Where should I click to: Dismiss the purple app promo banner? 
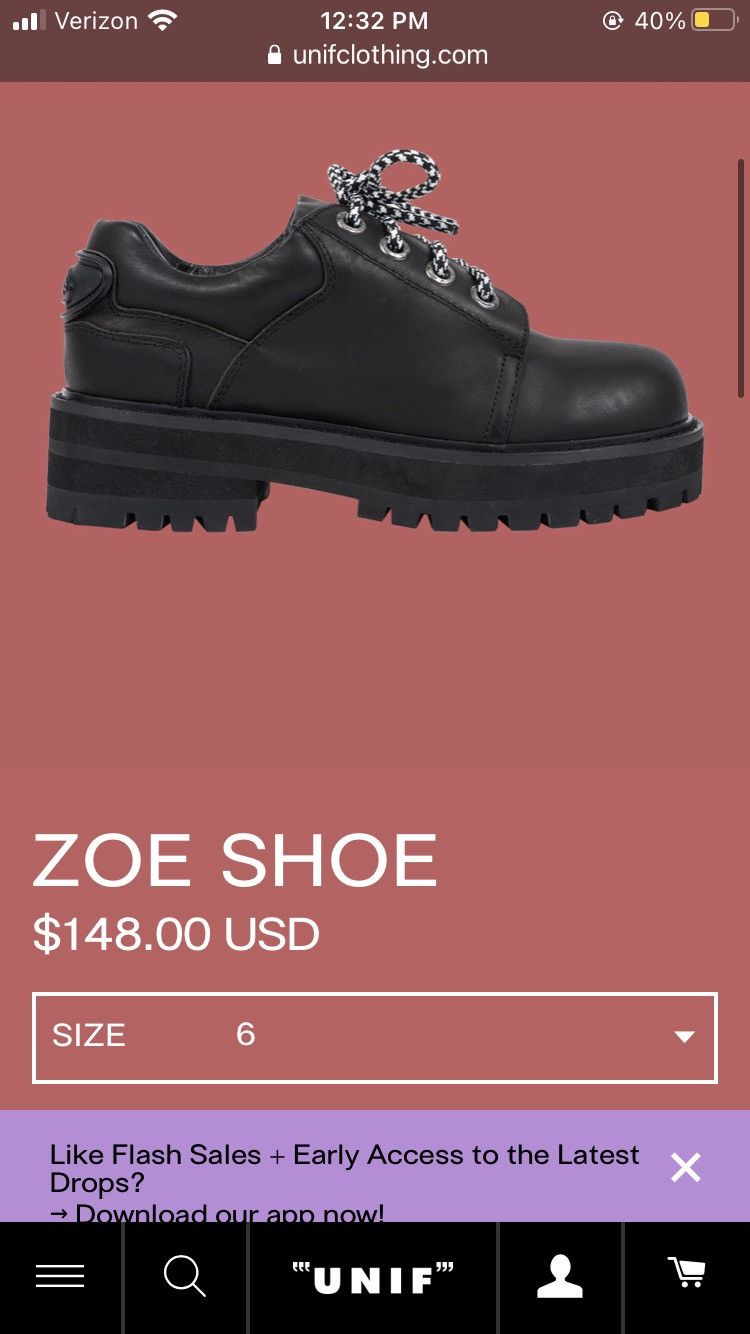click(x=686, y=1167)
